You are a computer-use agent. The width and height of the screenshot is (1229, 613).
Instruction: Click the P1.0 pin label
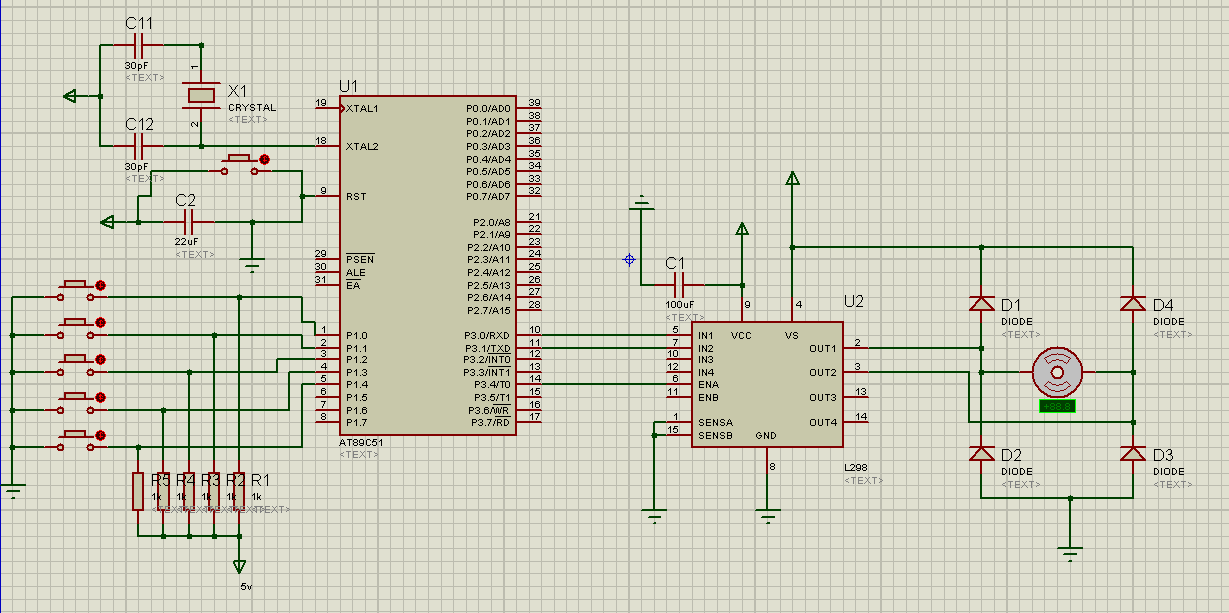pyautogui.click(x=357, y=335)
